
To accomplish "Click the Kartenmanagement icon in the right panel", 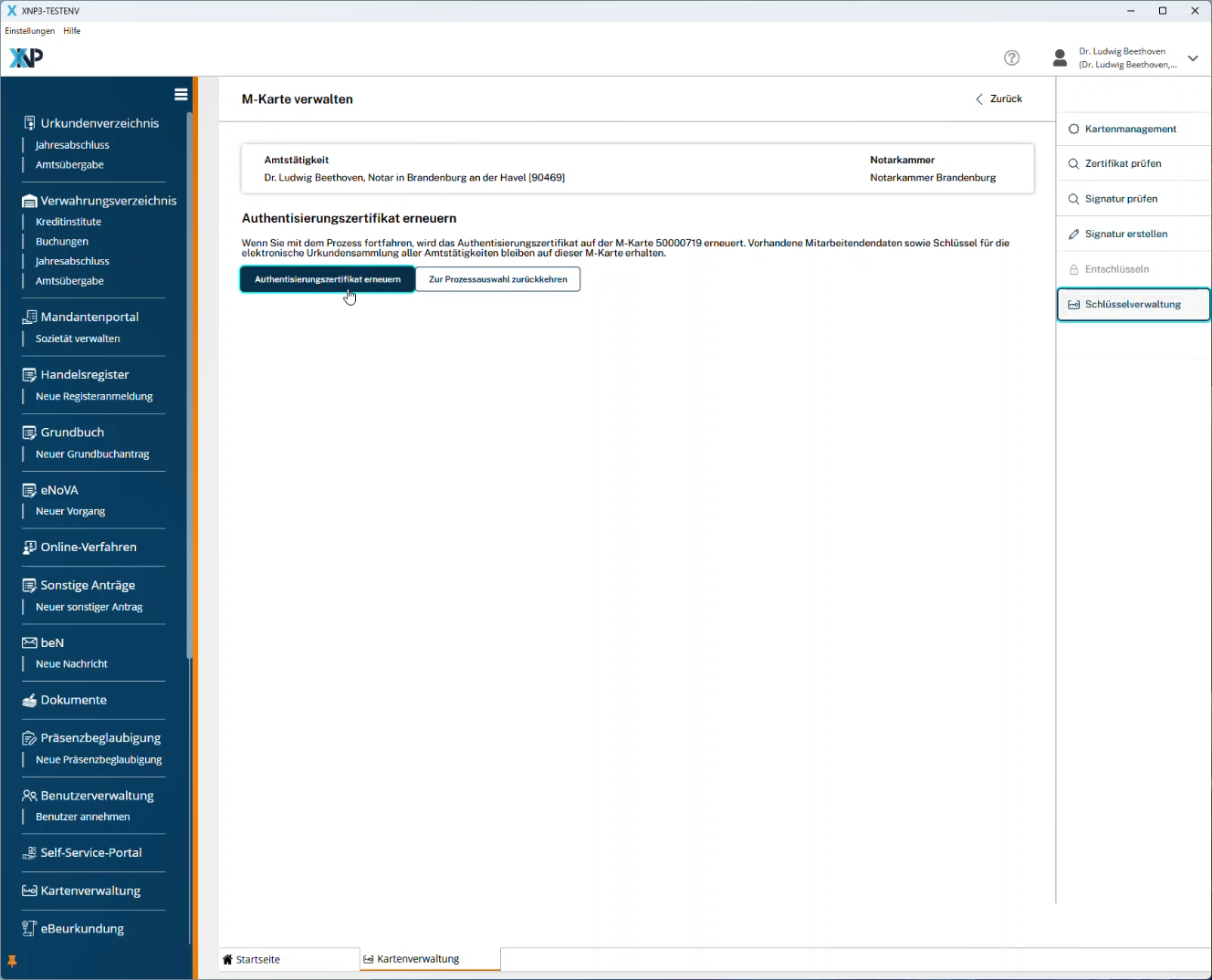I will coord(1074,129).
